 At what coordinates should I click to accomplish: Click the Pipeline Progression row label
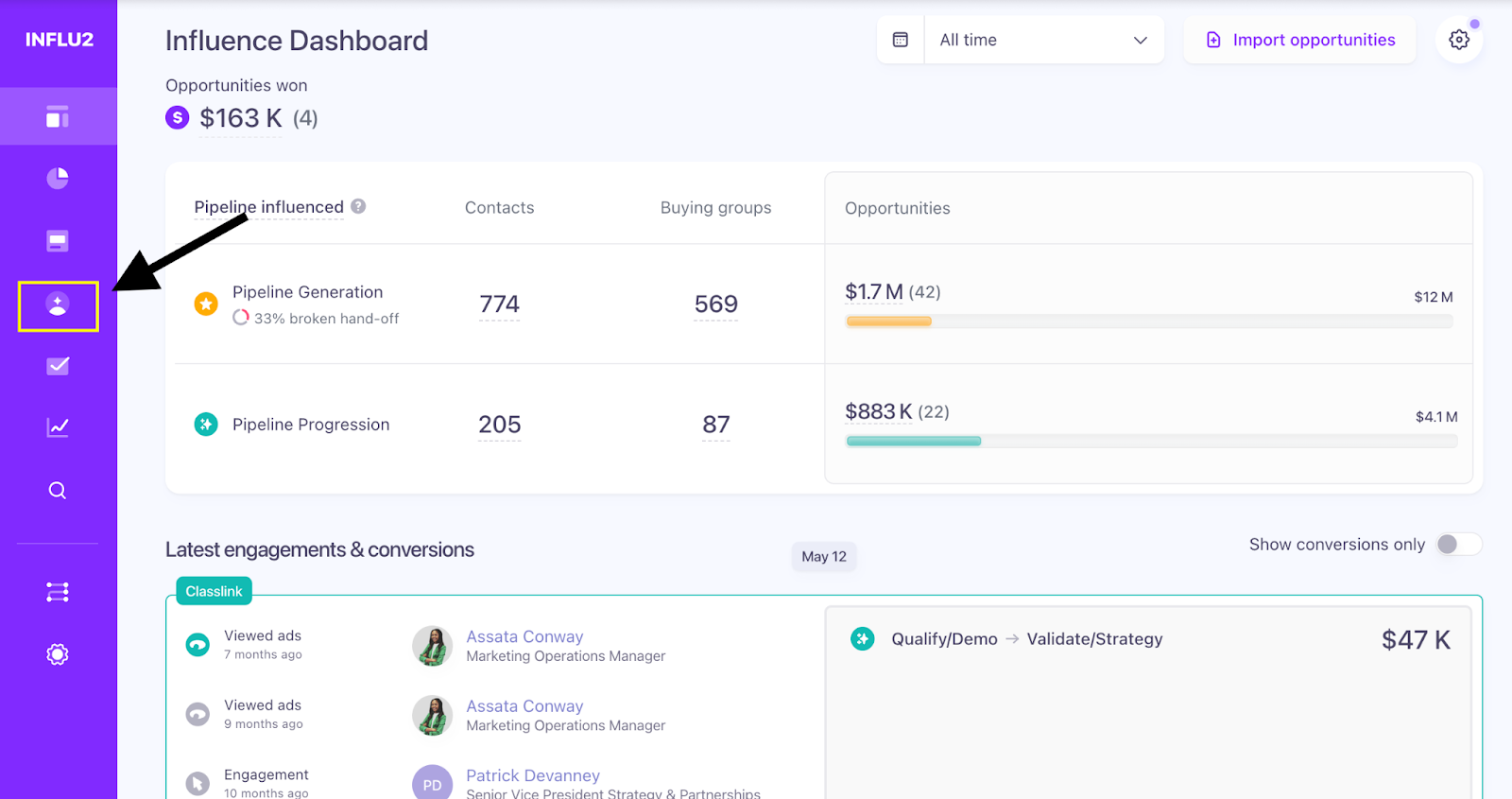tap(311, 425)
